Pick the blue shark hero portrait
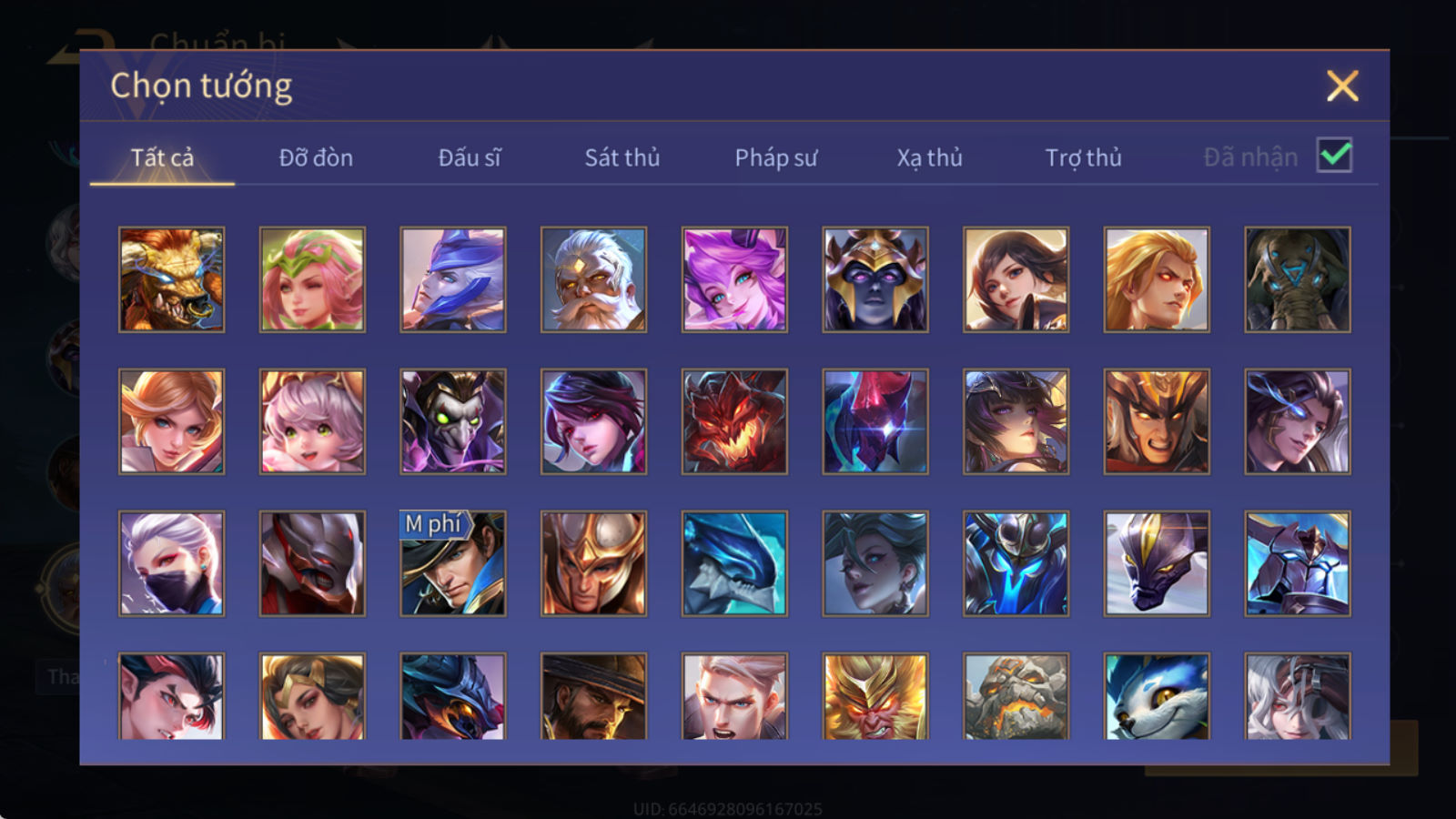The height and width of the screenshot is (819, 1456). [x=734, y=563]
